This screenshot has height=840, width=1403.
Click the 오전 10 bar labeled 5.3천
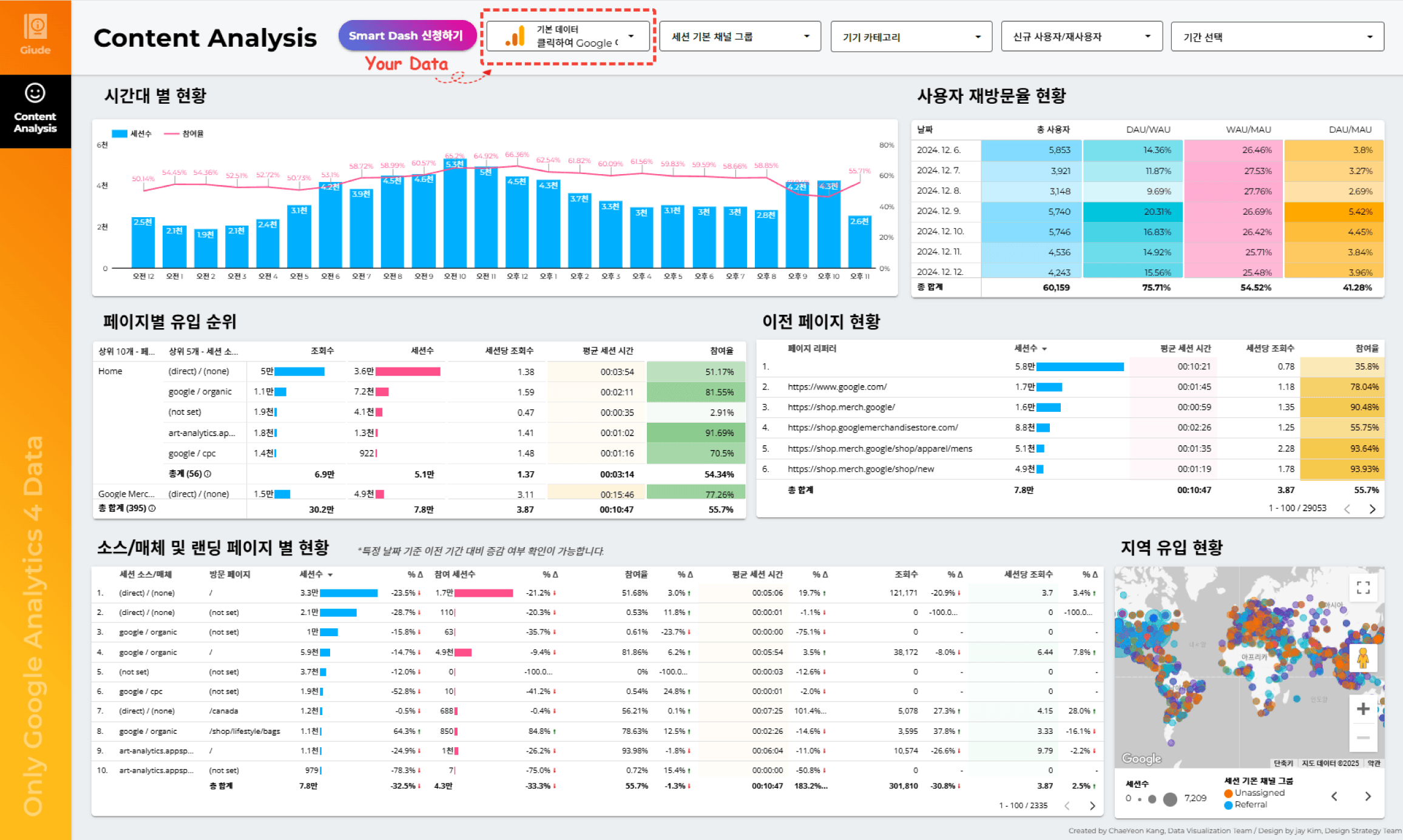[x=455, y=213]
